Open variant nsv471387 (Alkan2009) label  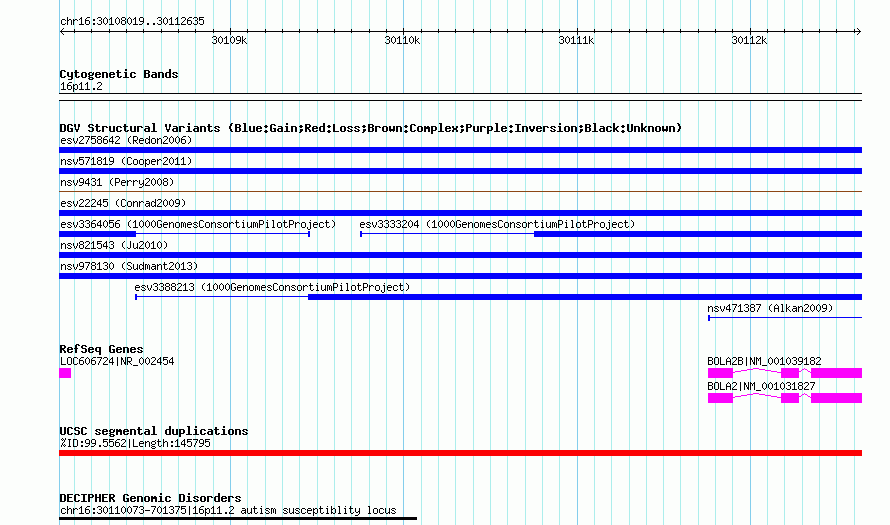coord(770,308)
